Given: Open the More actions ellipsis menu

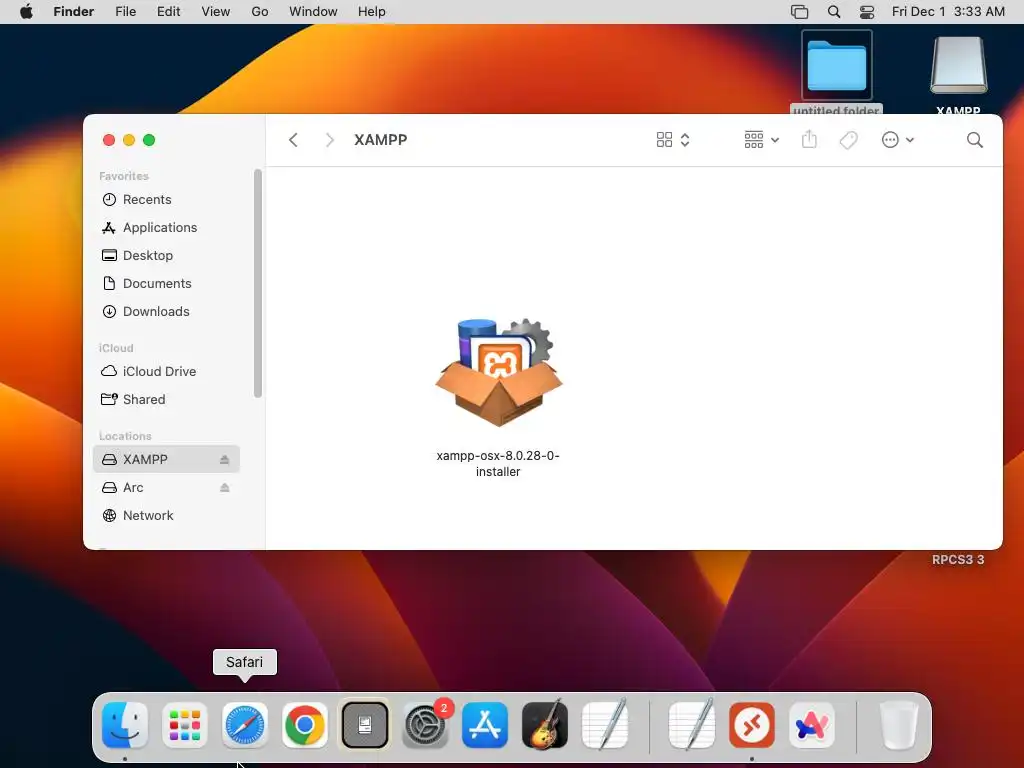Looking at the screenshot, I should point(897,140).
